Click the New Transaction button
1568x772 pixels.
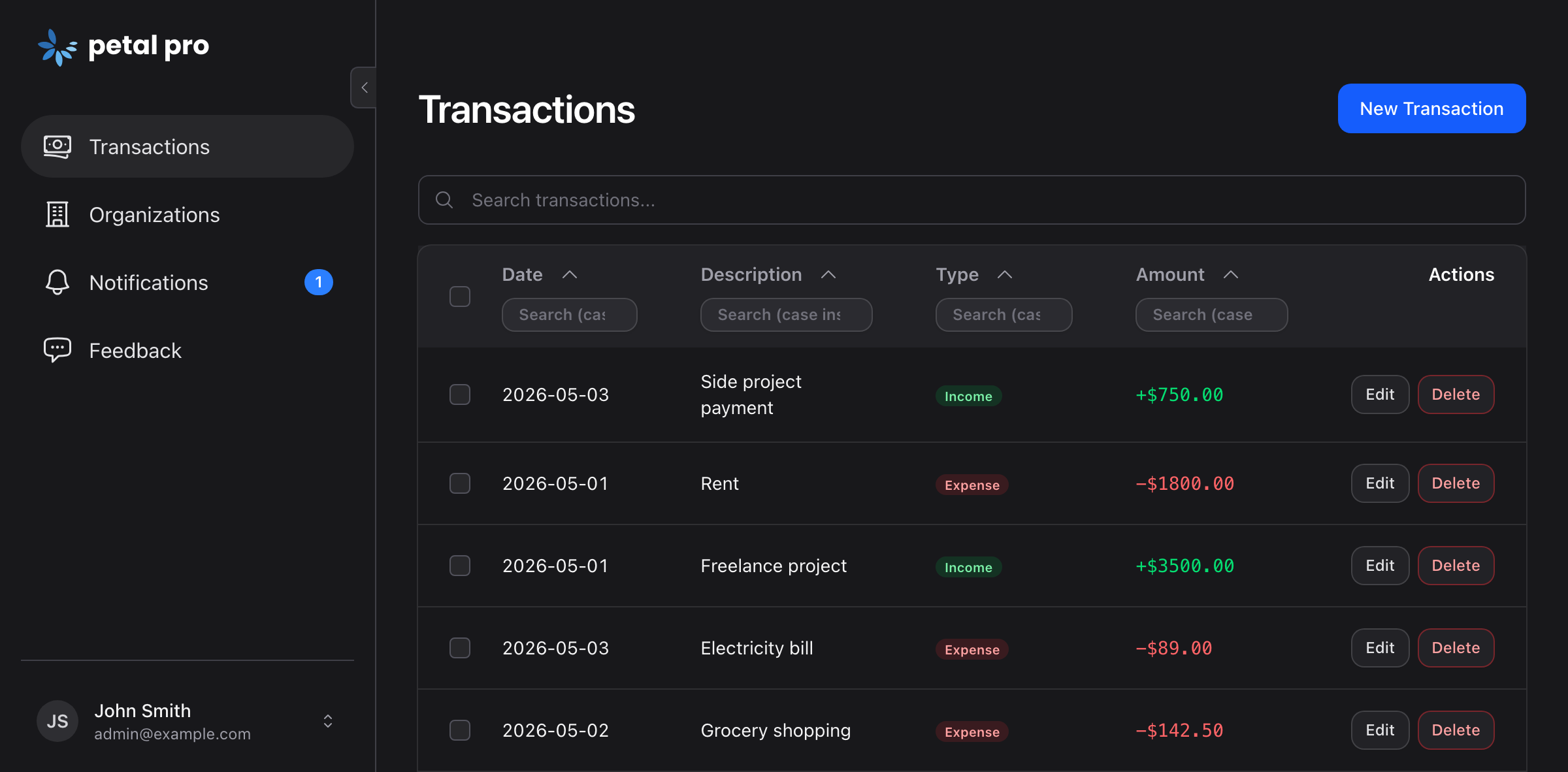point(1431,108)
